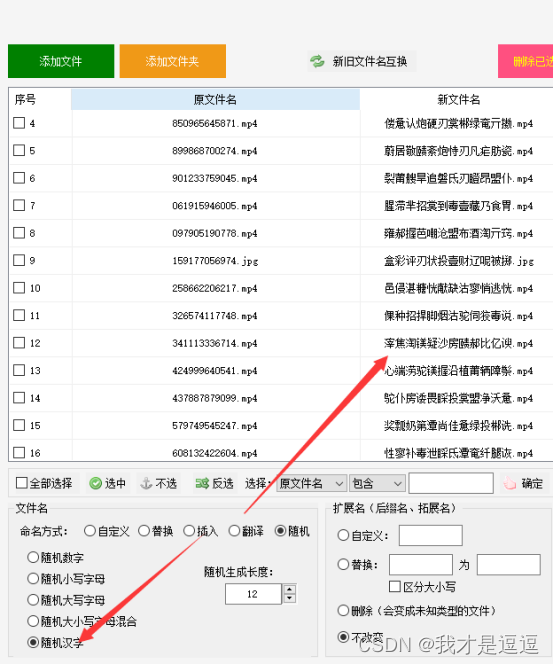Click the 确定 confirm button
554x665 pixels.
[x=523, y=483]
